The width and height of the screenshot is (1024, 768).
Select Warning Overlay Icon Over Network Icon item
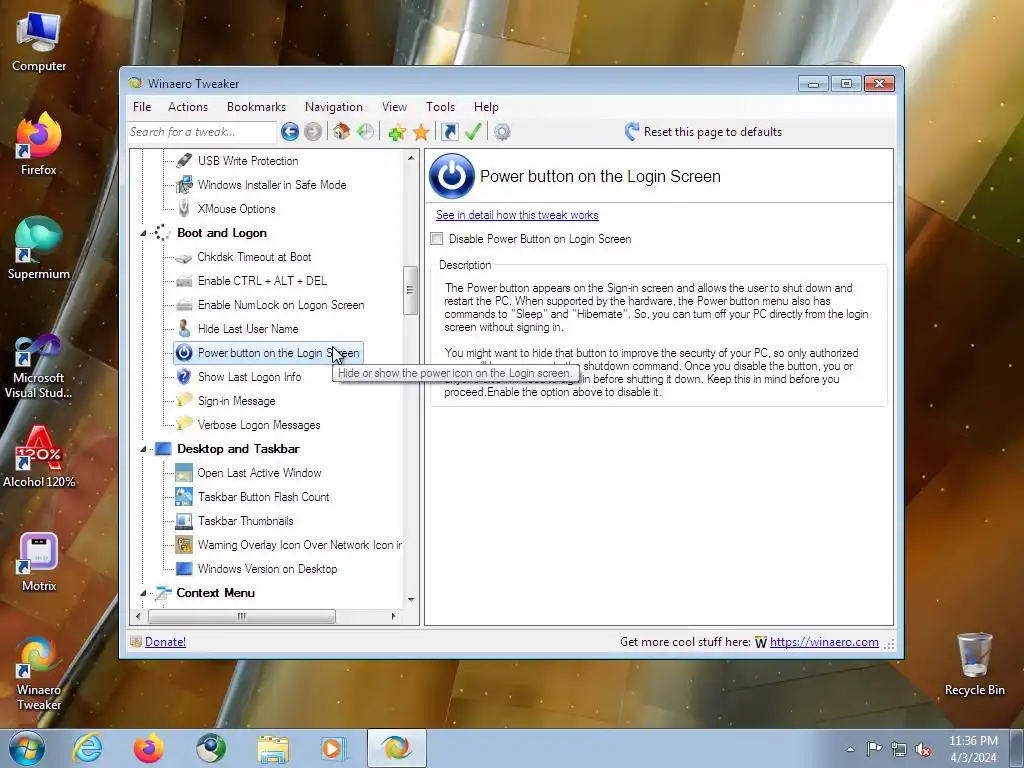click(x=300, y=545)
